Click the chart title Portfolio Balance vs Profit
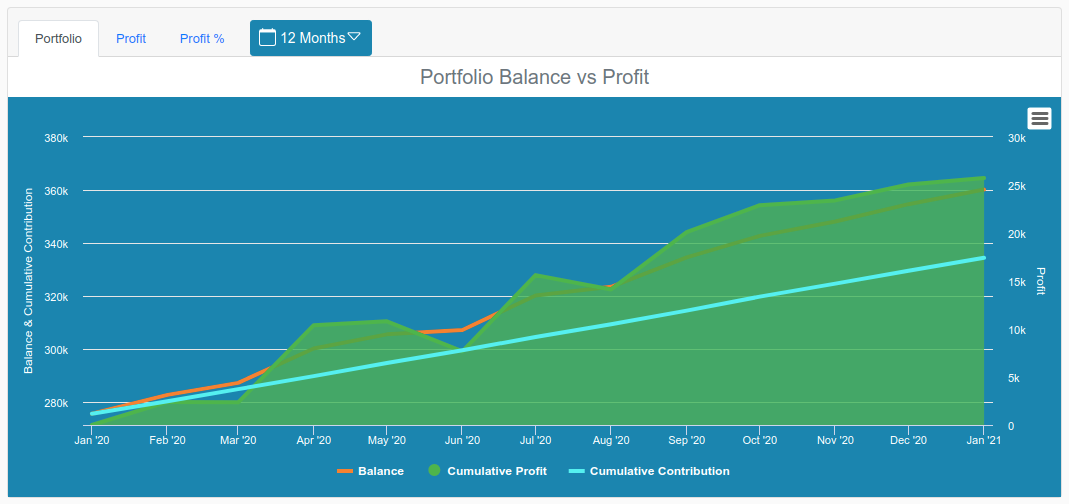This screenshot has height=504, width=1069. tap(534, 77)
